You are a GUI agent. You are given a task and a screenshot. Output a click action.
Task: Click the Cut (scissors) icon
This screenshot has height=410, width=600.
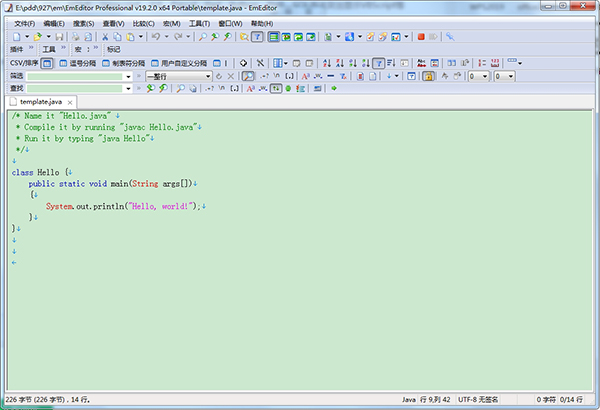pyautogui.click(x=104, y=36)
